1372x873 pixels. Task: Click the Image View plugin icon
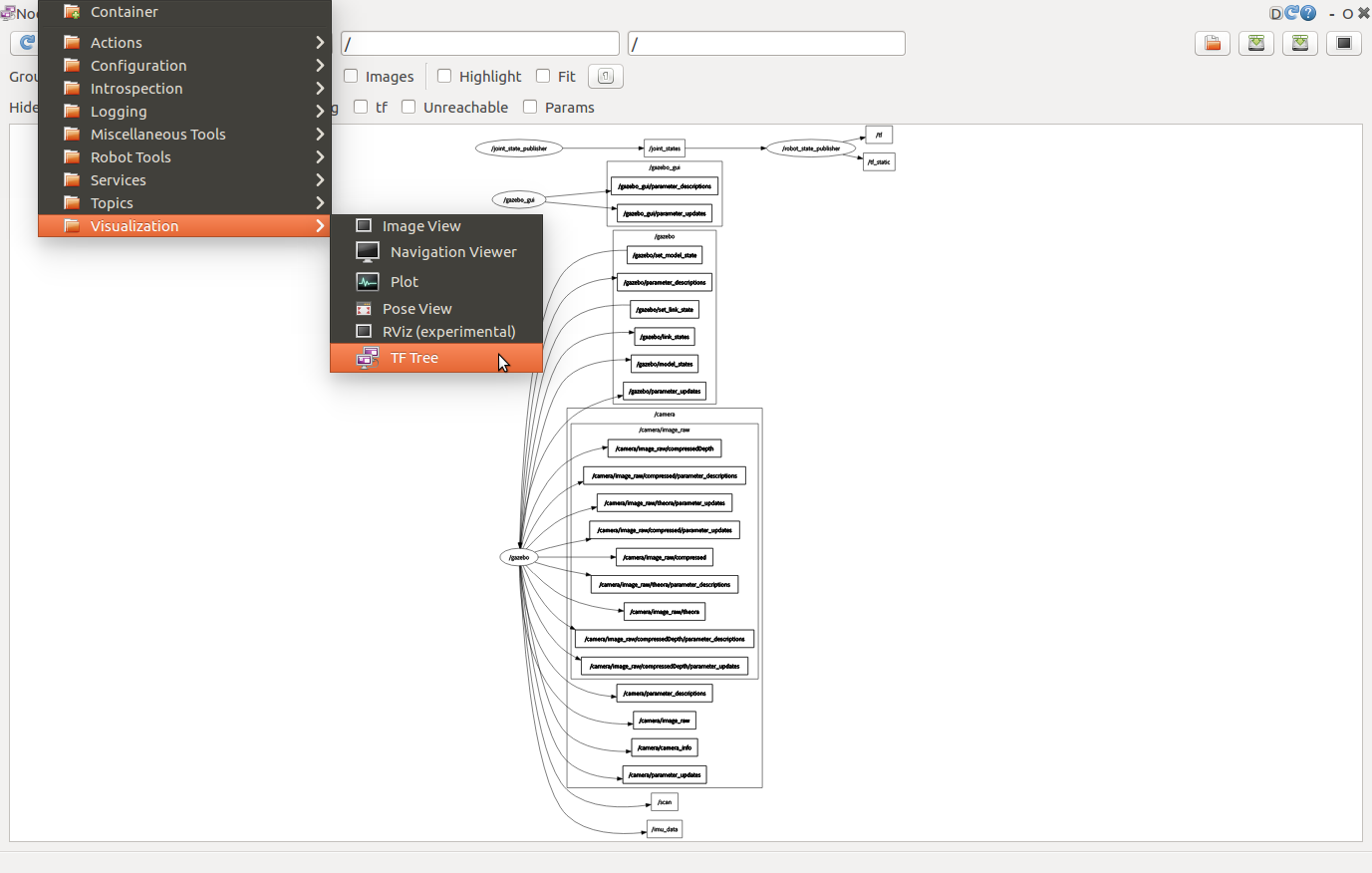point(364,226)
